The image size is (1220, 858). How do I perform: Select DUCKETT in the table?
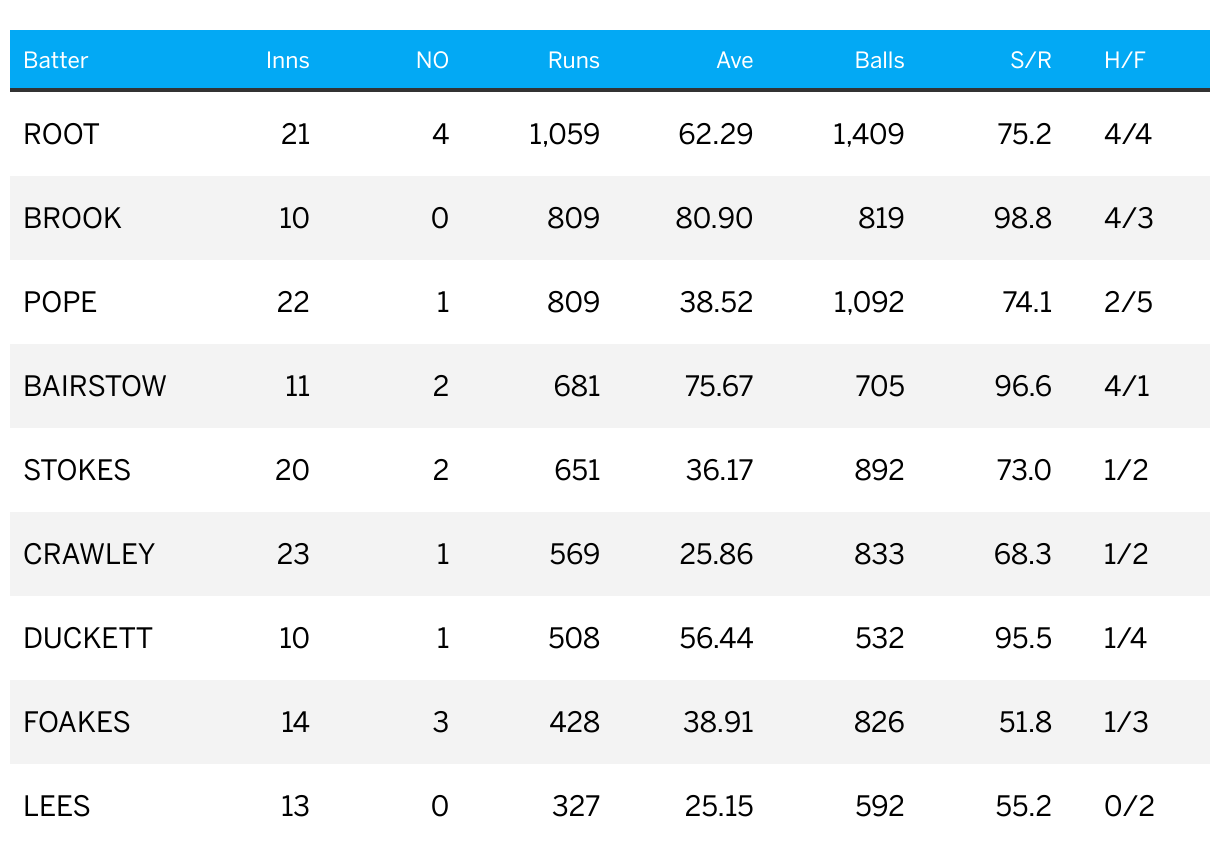point(88,638)
